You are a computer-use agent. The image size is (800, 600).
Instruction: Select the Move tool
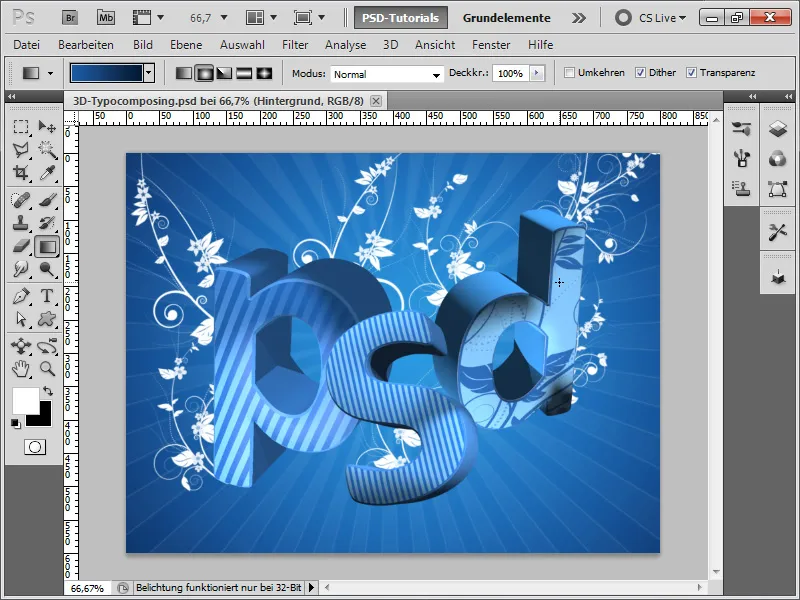pos(47,127)
